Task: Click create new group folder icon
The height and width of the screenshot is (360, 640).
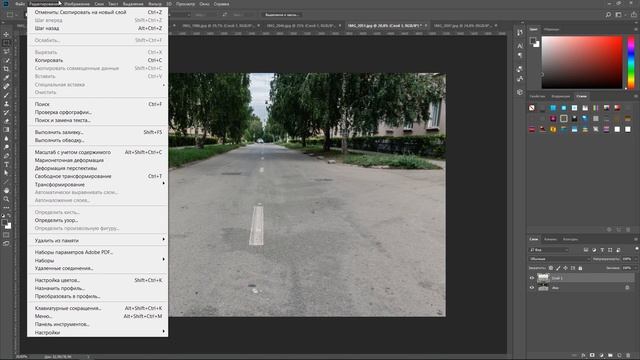Action: [x=610, y=356]
